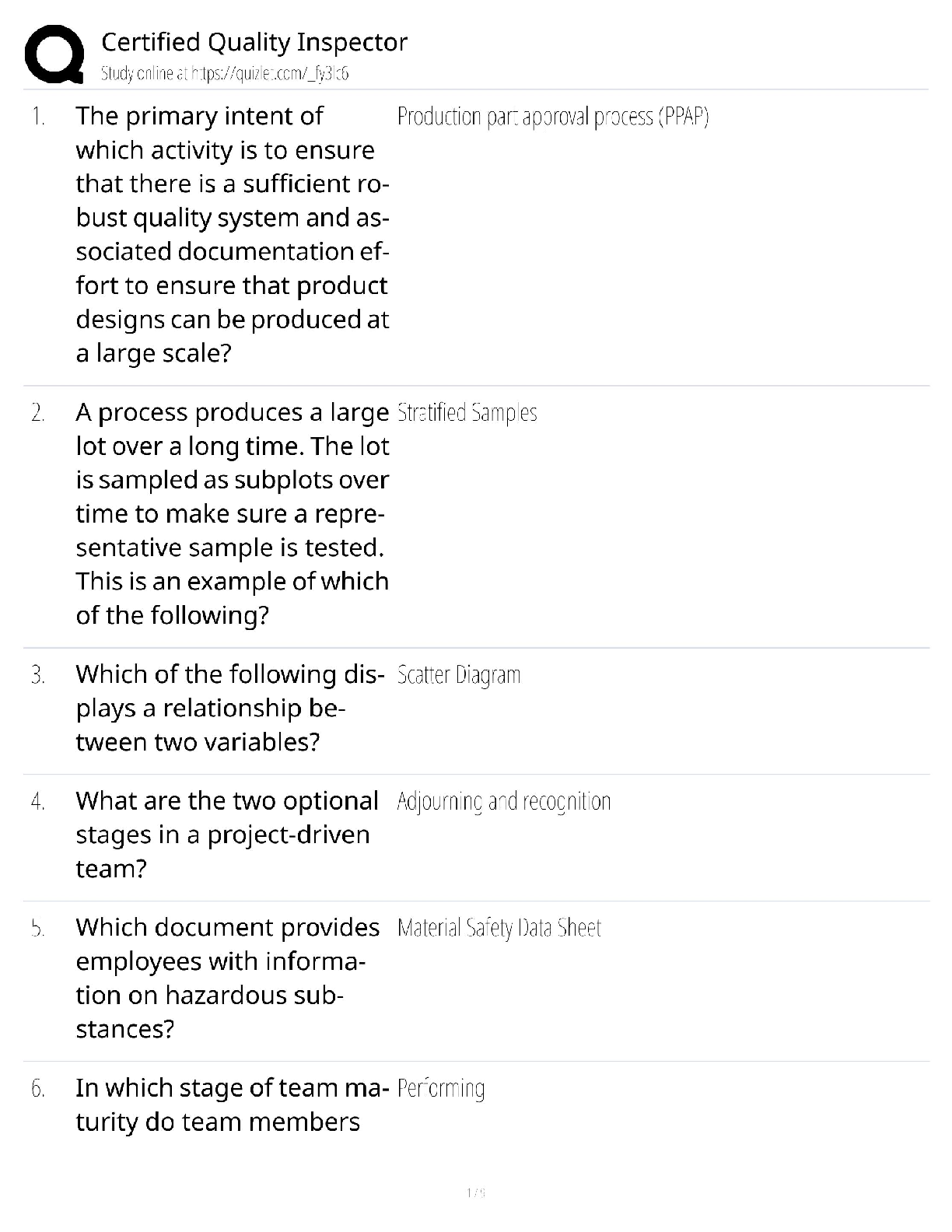The width and height of the screenshot is (952, 1232).
Task: Select the question about hazardous substances document
Action: (227, 978)
